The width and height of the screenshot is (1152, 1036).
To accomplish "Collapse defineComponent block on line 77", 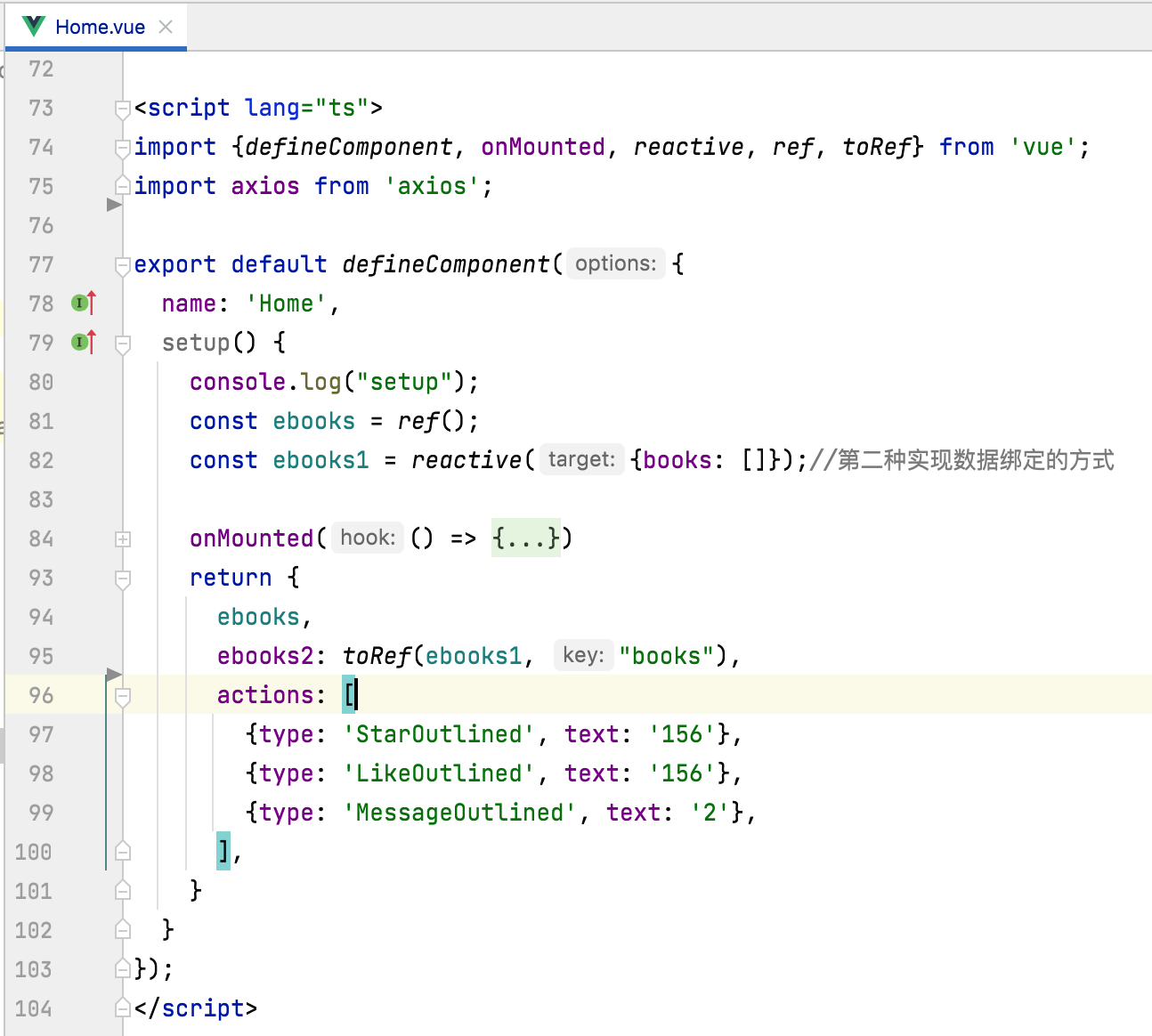I will click(x=123, y=266).
